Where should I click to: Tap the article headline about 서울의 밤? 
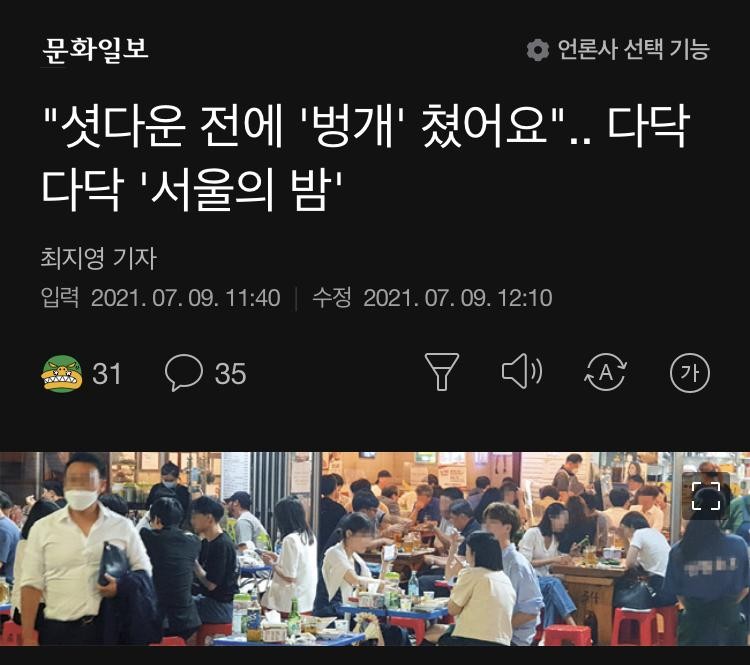(365, 159)
